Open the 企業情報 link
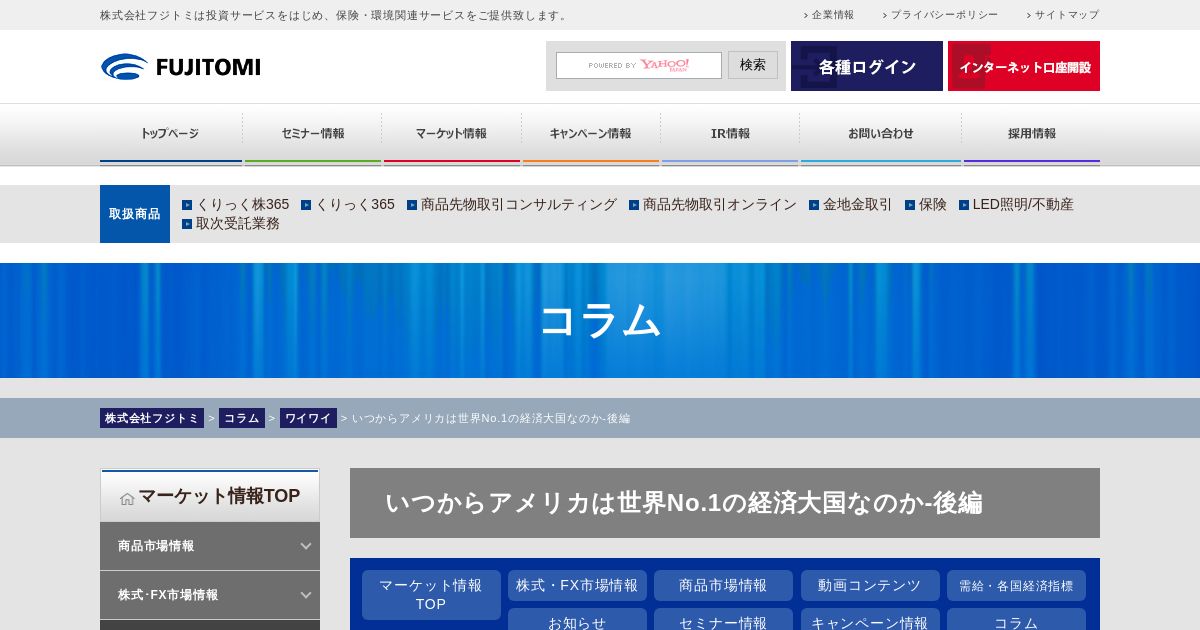 point(829,15)
